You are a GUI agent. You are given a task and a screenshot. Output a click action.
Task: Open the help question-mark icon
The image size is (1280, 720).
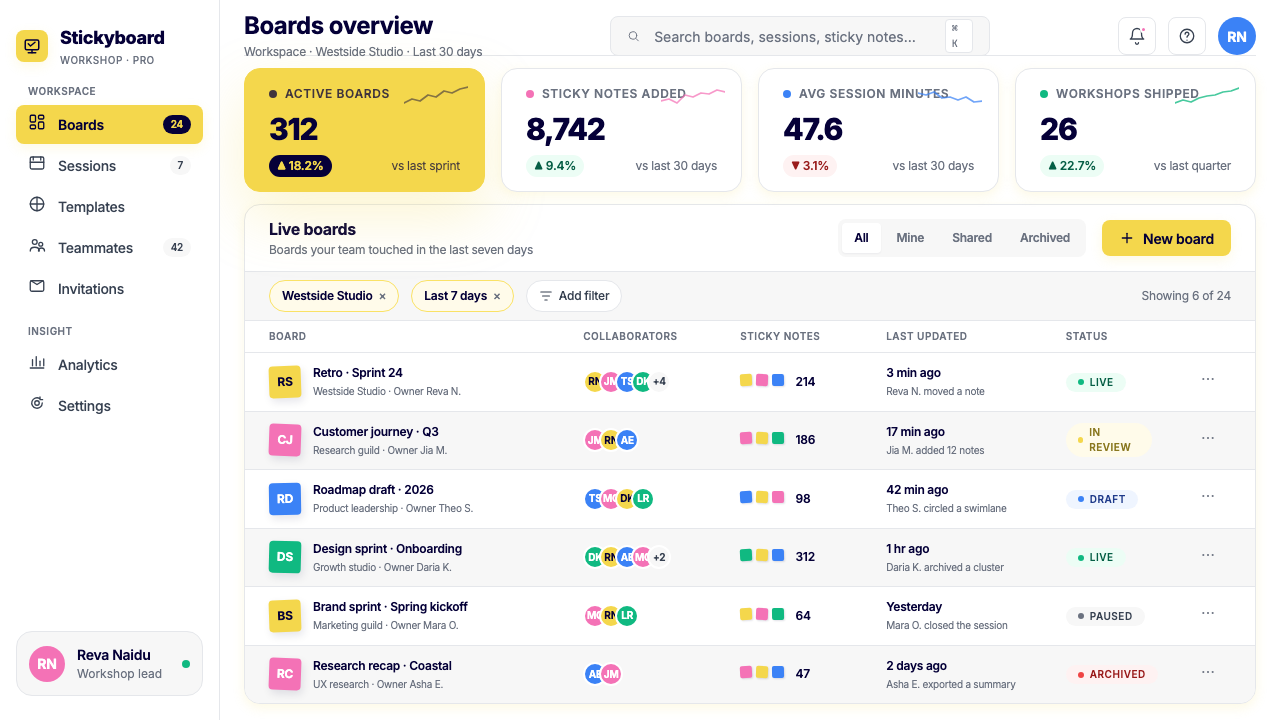point(1187,36)
